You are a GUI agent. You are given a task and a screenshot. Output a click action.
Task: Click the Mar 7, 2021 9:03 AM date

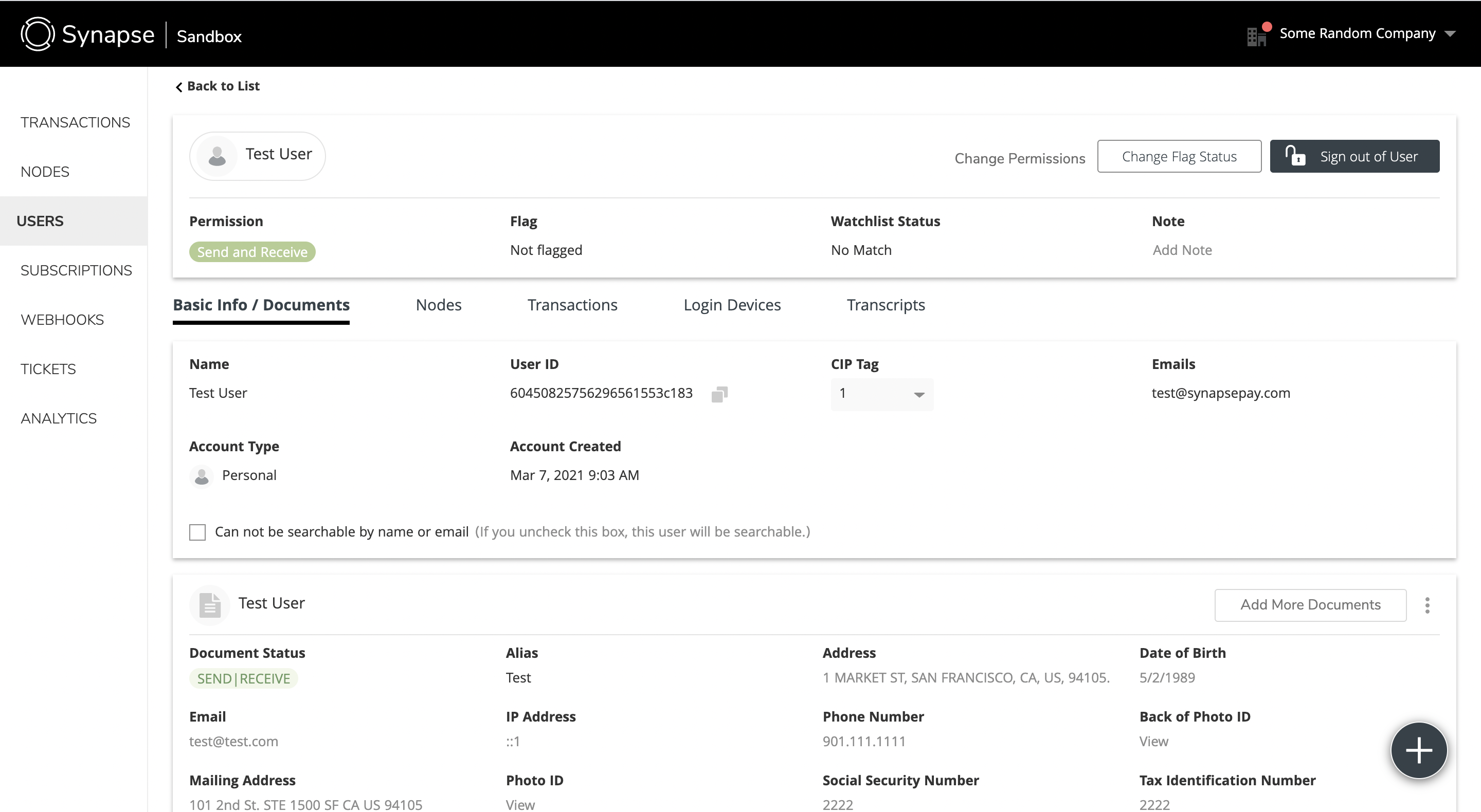pyautogui.click(x=574, y=475)
